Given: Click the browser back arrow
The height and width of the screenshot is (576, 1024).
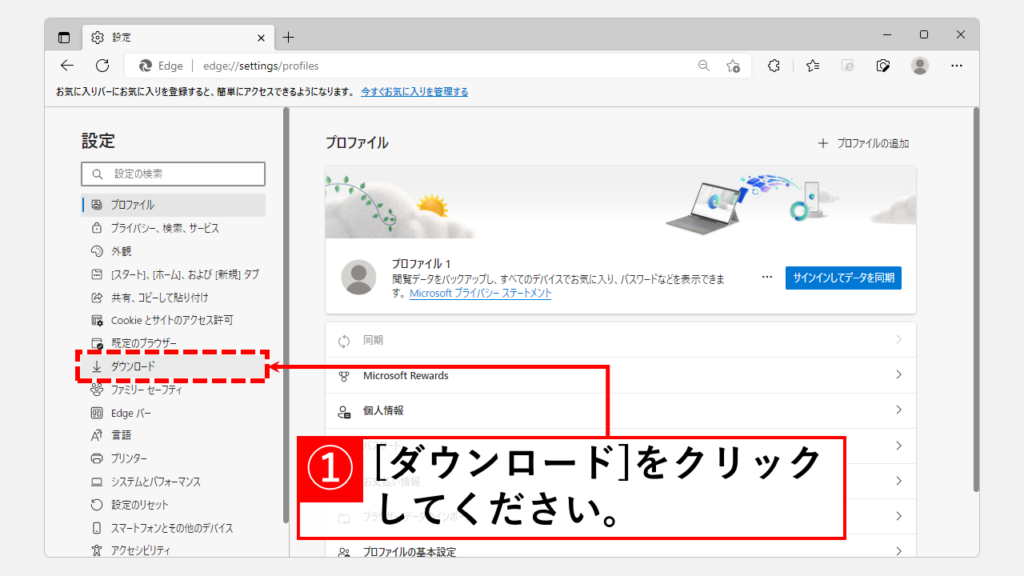Looking at the screenshot, I should pyautogui.click(x=67, y=66).
